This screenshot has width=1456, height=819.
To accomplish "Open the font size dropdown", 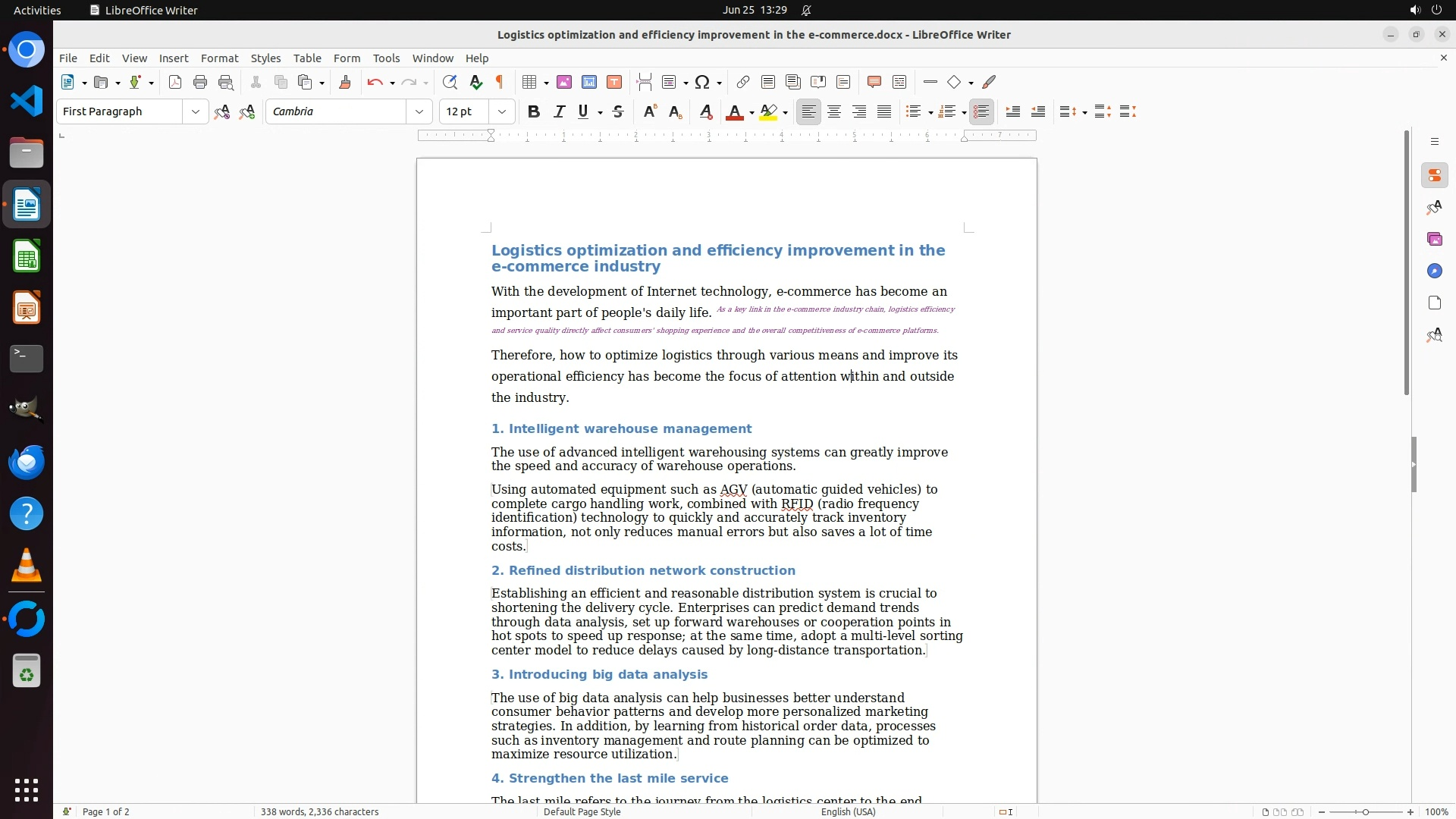I will [502, 111].
